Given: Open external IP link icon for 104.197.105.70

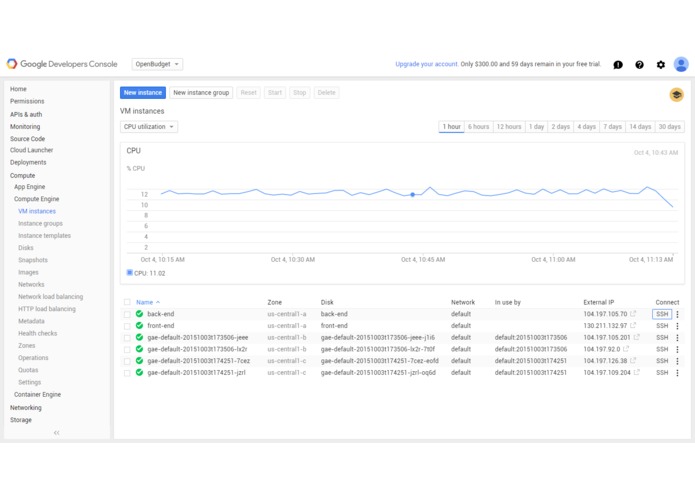Looking at the screenshot, I should point(633,314).
